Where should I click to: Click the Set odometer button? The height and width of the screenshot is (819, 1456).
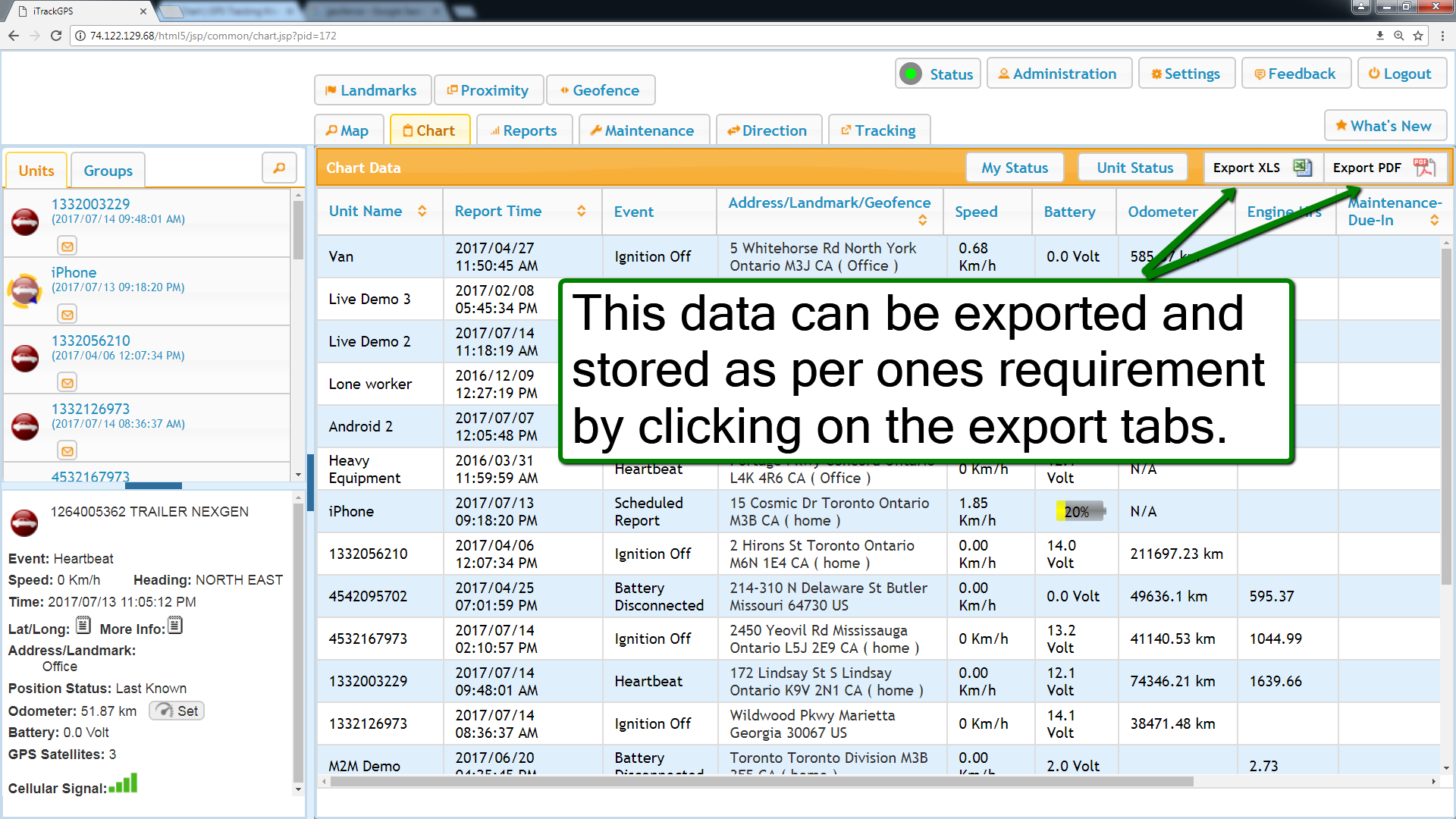[177, 711]
